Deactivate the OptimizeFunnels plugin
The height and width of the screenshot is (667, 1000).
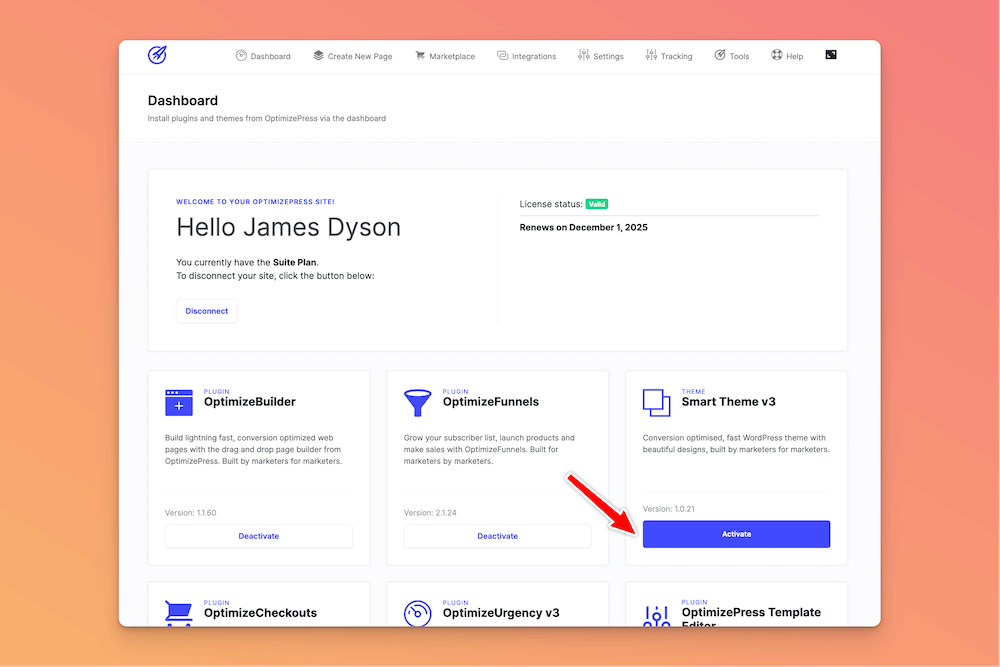pos(497,536)
